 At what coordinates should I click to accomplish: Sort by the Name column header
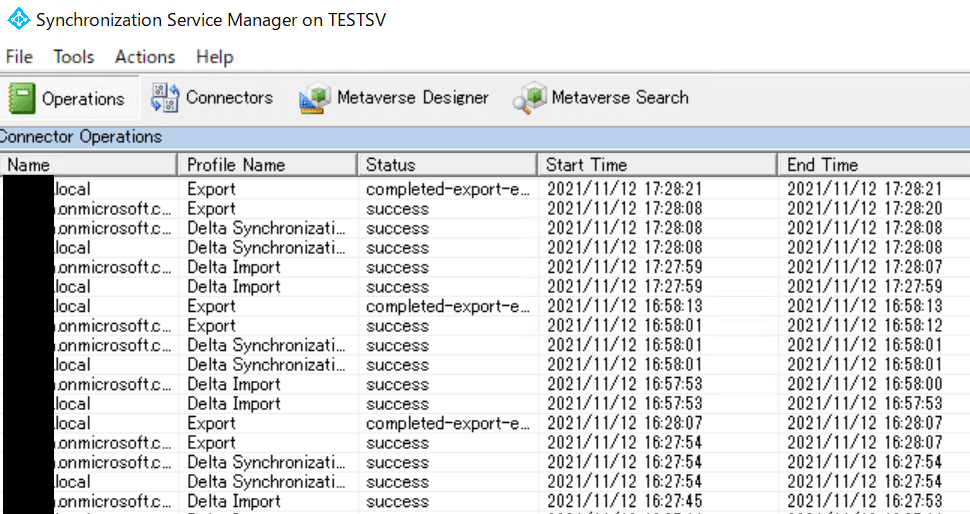[88, 165]
